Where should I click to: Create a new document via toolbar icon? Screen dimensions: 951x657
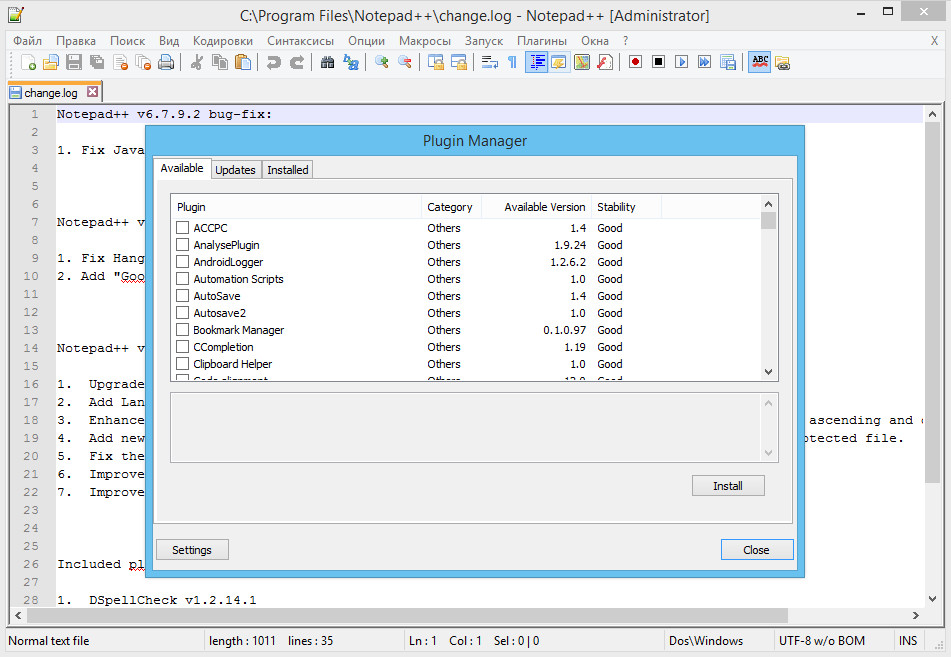[x=28, y=62]
